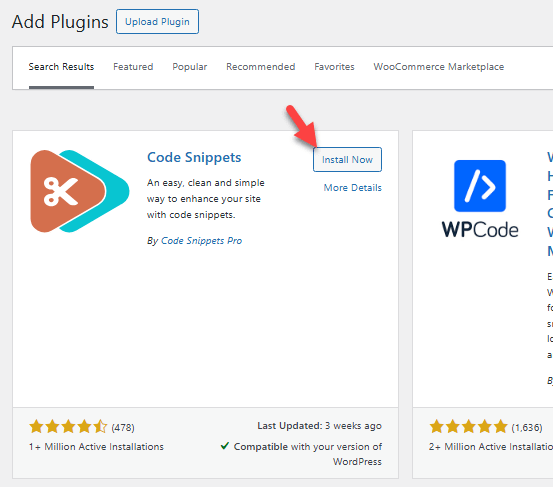
Task: Install the Code Snippets plugin now
Action: [347, 160]
